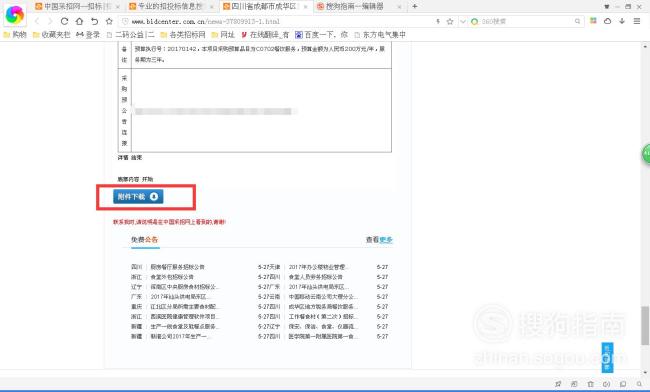The image size is (650, 392).
Task: Select the 四川省成都市成华区 tab
Action: pos(264,6)
